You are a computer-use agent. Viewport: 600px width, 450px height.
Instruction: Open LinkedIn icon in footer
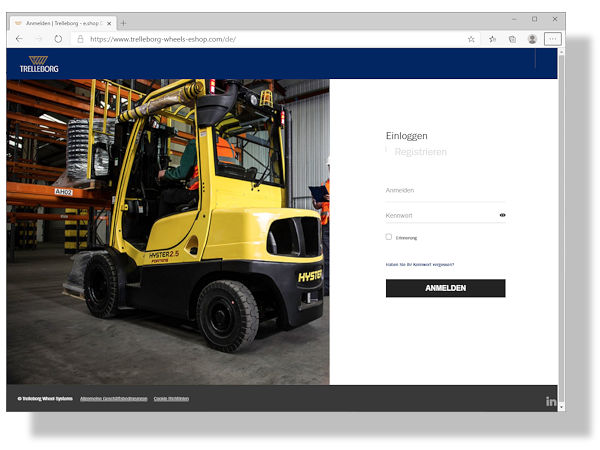(x=551, y=401)
